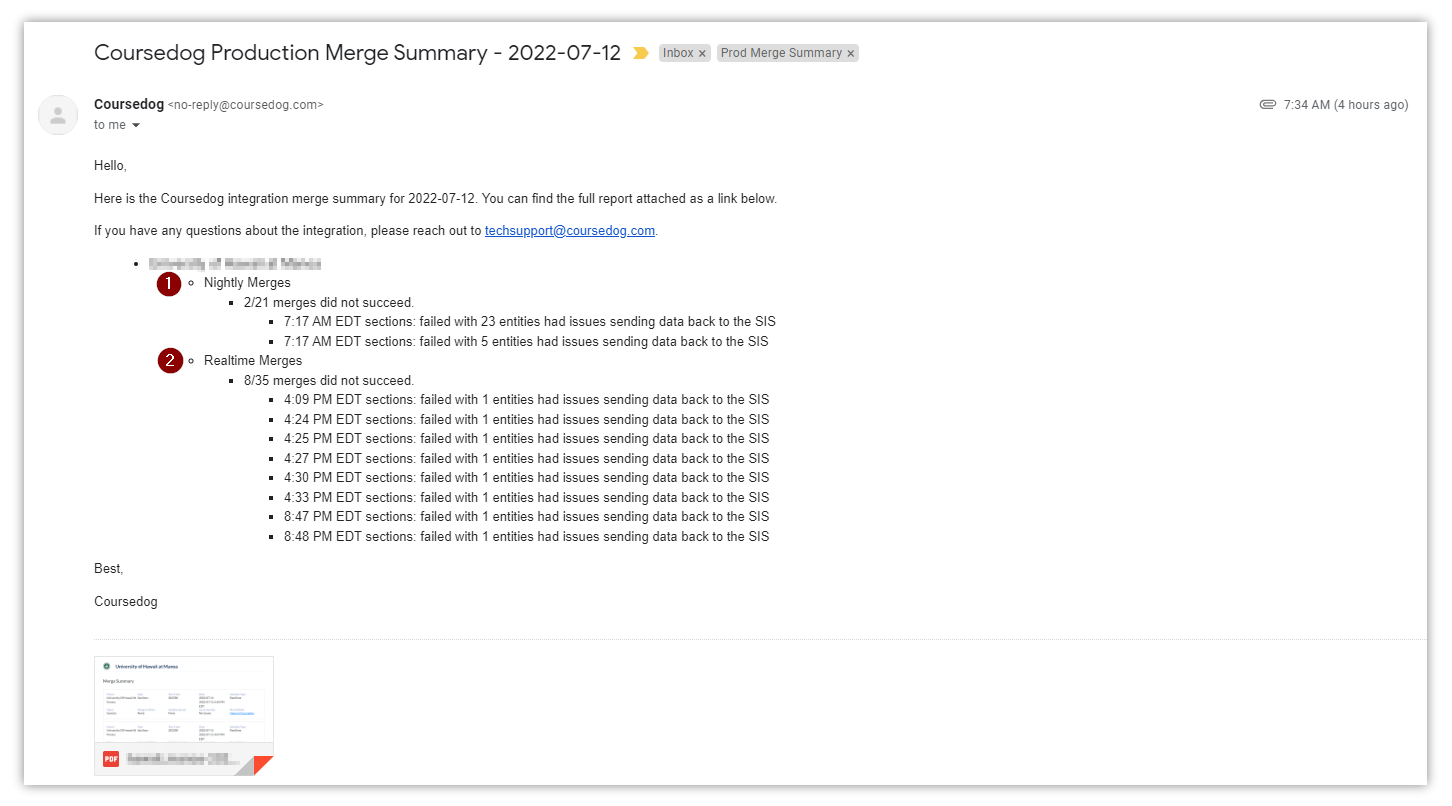
Task: Click '8/35 merges did not succeed.' text
Action: tap(329, 381)
